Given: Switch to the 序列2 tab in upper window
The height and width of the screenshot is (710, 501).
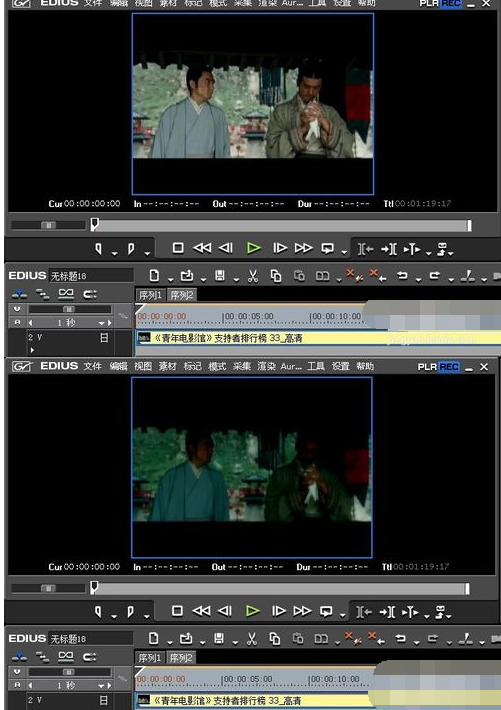Looking at the screenshot, I should tap(182, 295).
